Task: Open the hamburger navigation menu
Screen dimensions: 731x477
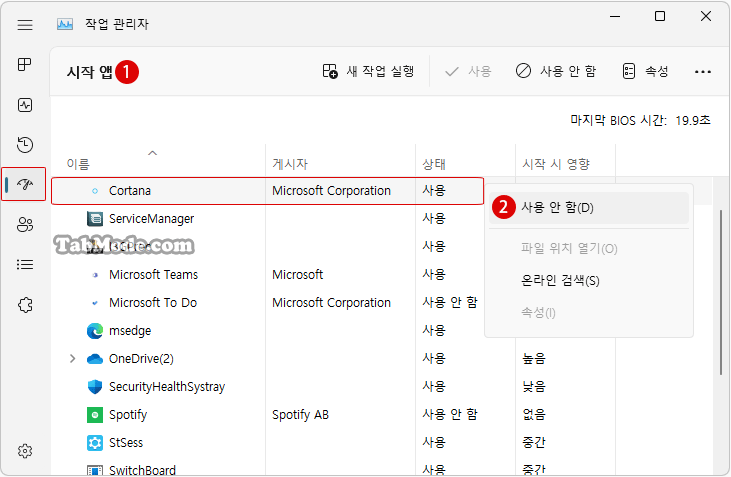Action: (25, 24)
